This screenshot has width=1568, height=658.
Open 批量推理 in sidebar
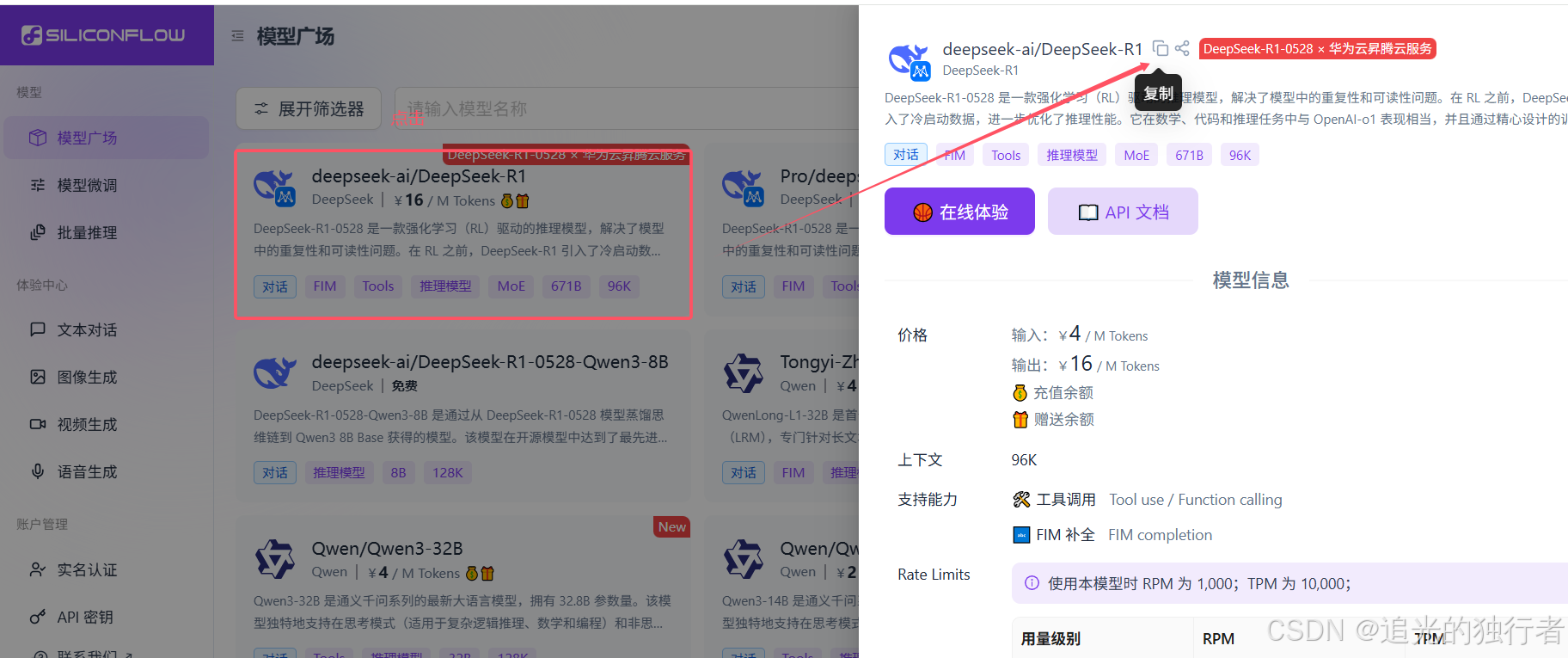[106, 232]
